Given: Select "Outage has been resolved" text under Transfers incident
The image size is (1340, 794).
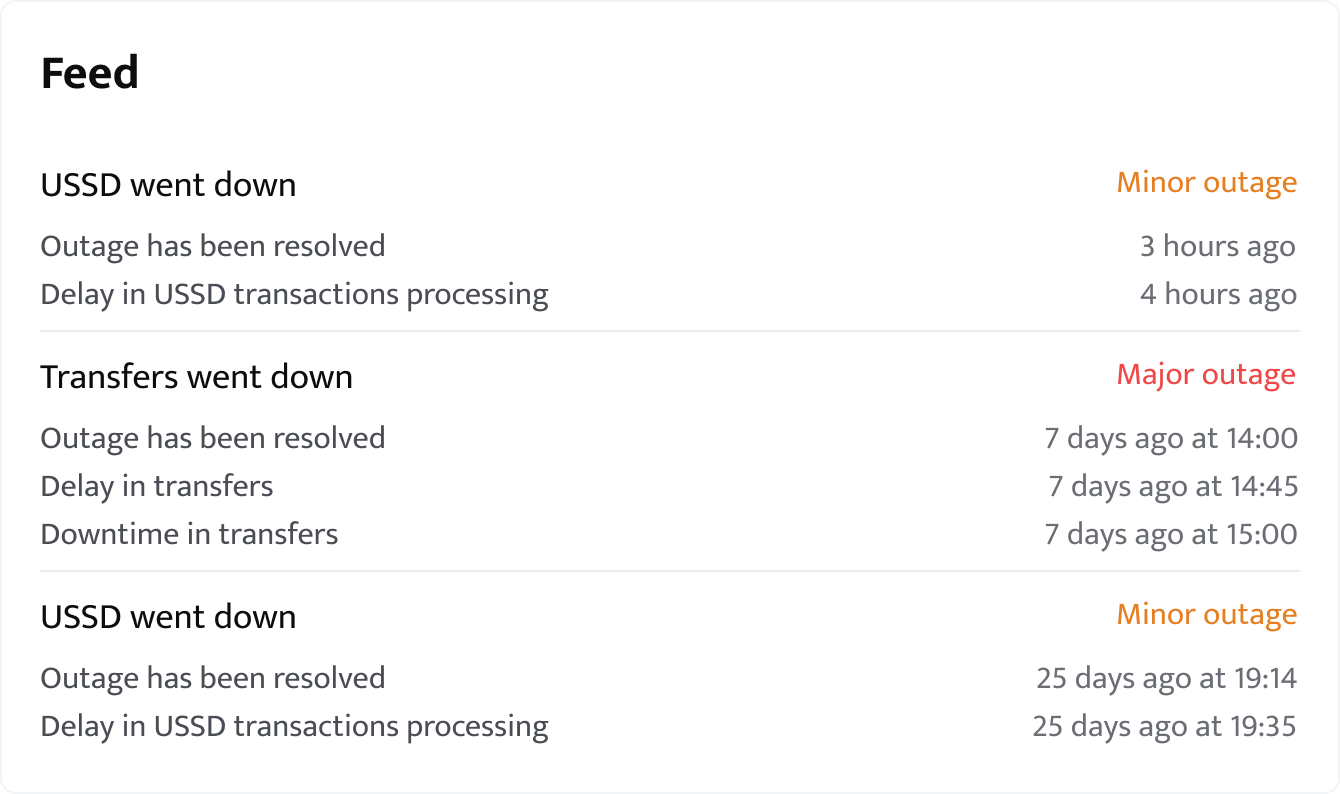Looking at the screenshot, I should pos(213,439).
